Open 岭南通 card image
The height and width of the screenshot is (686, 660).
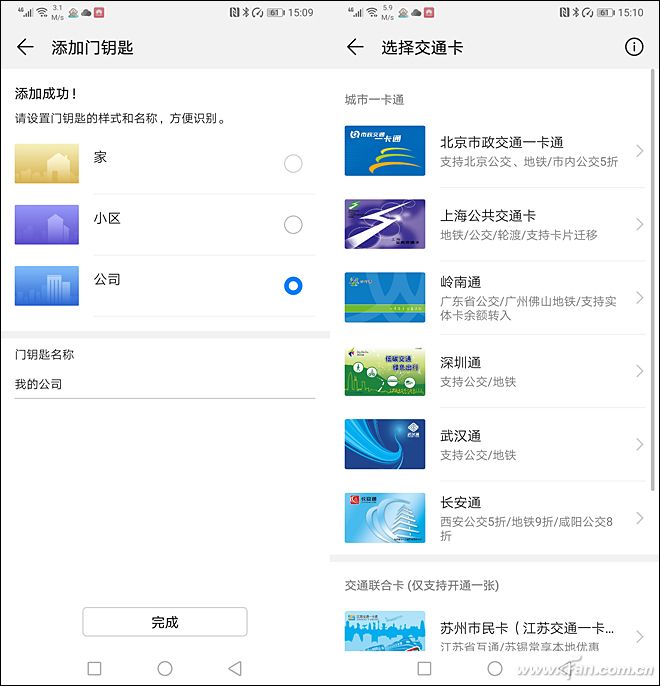coord(385,298)
